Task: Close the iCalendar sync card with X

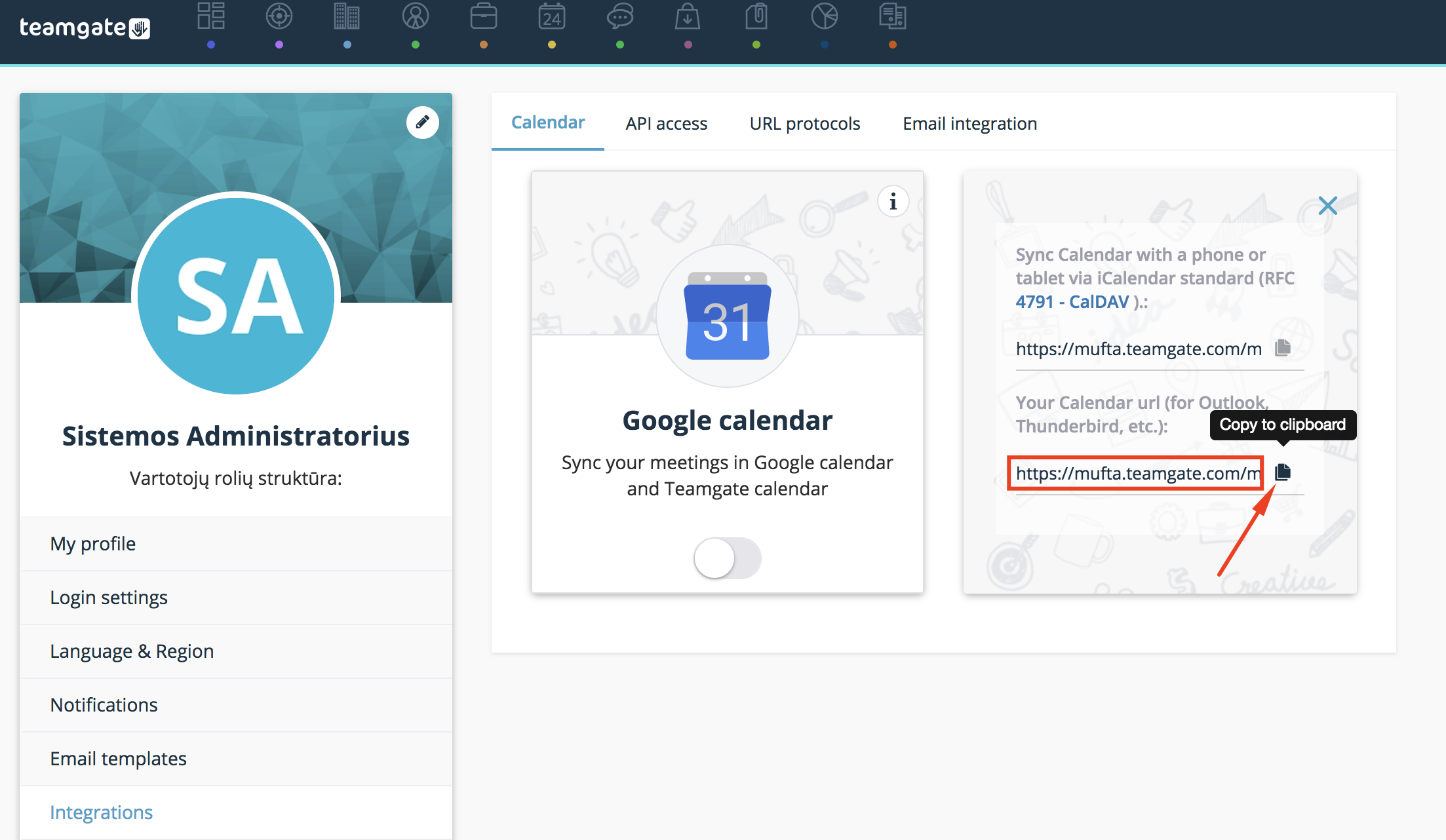Action: pyautogui.click(x=1328, y=206)
